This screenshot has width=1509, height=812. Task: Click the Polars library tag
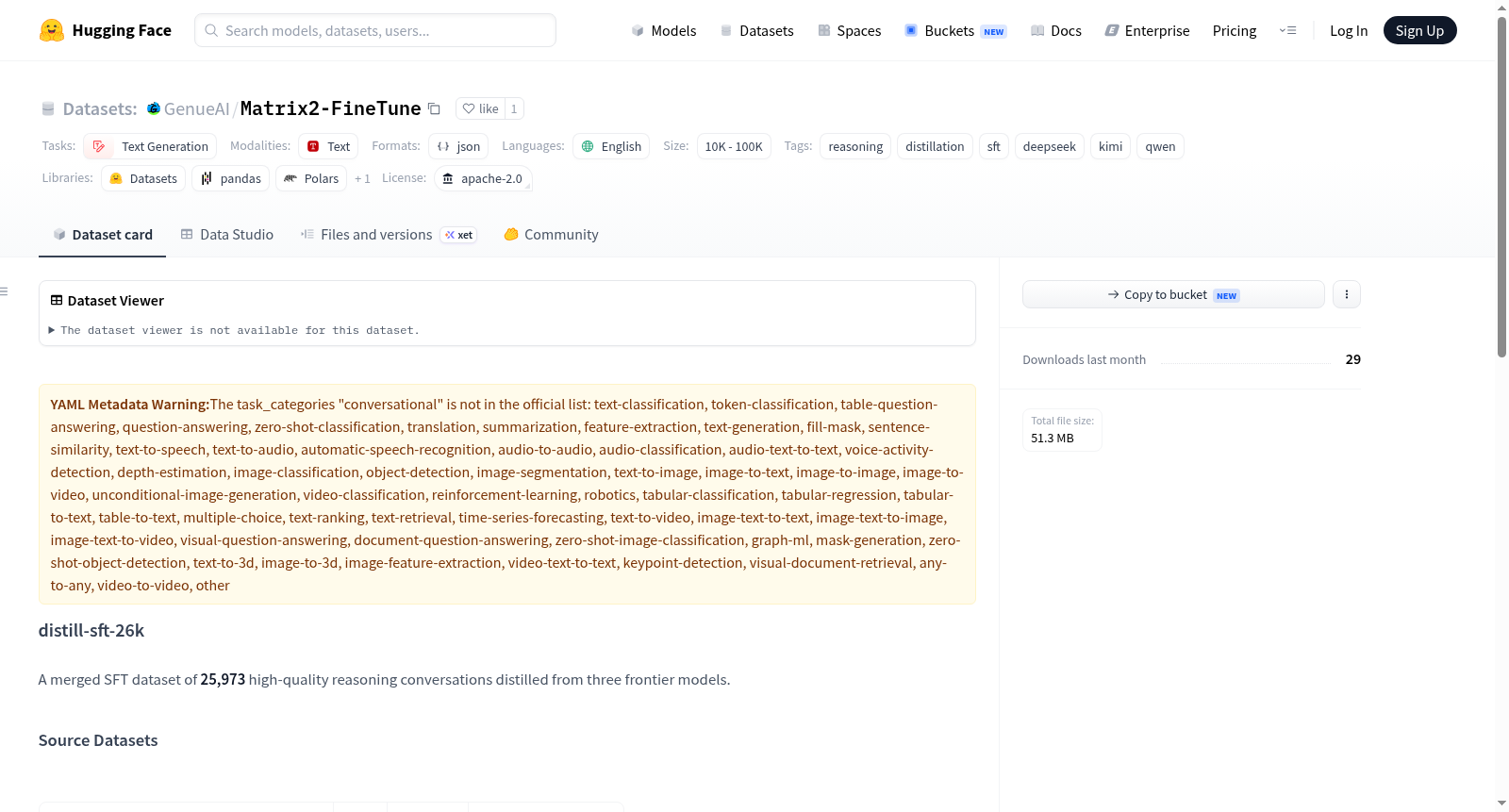[311, 178]
